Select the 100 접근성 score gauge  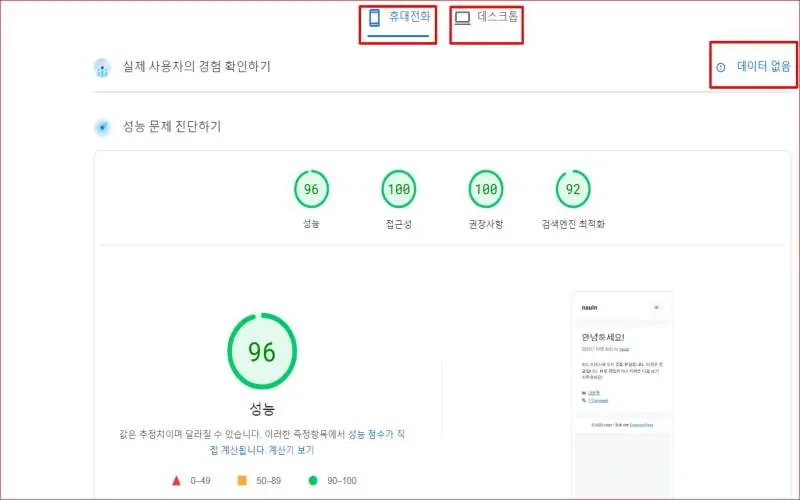pos(398,189)
